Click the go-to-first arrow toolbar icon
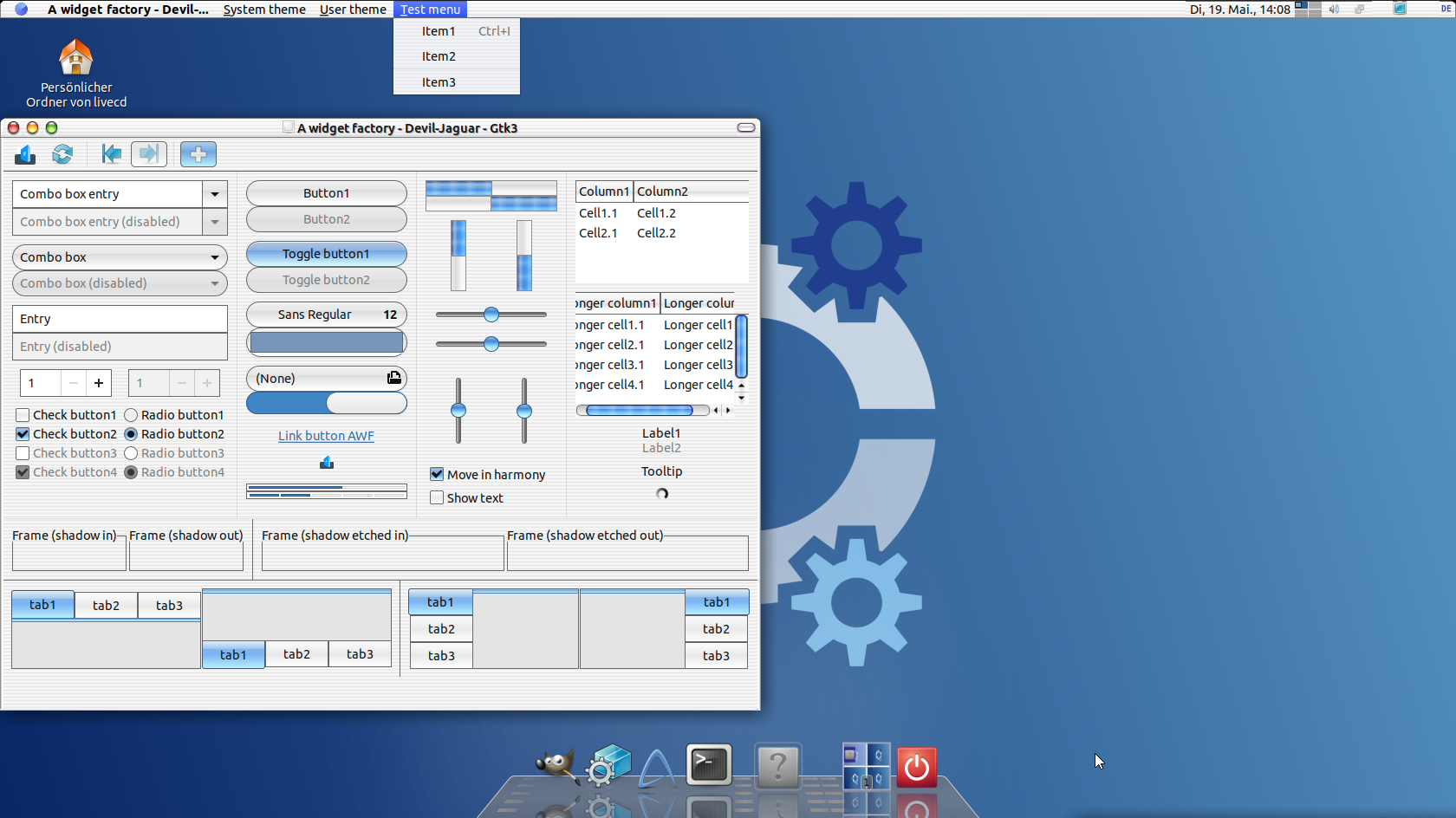Image resolution: width=1456 pixels, height=818 pixels. click(111, 154)
